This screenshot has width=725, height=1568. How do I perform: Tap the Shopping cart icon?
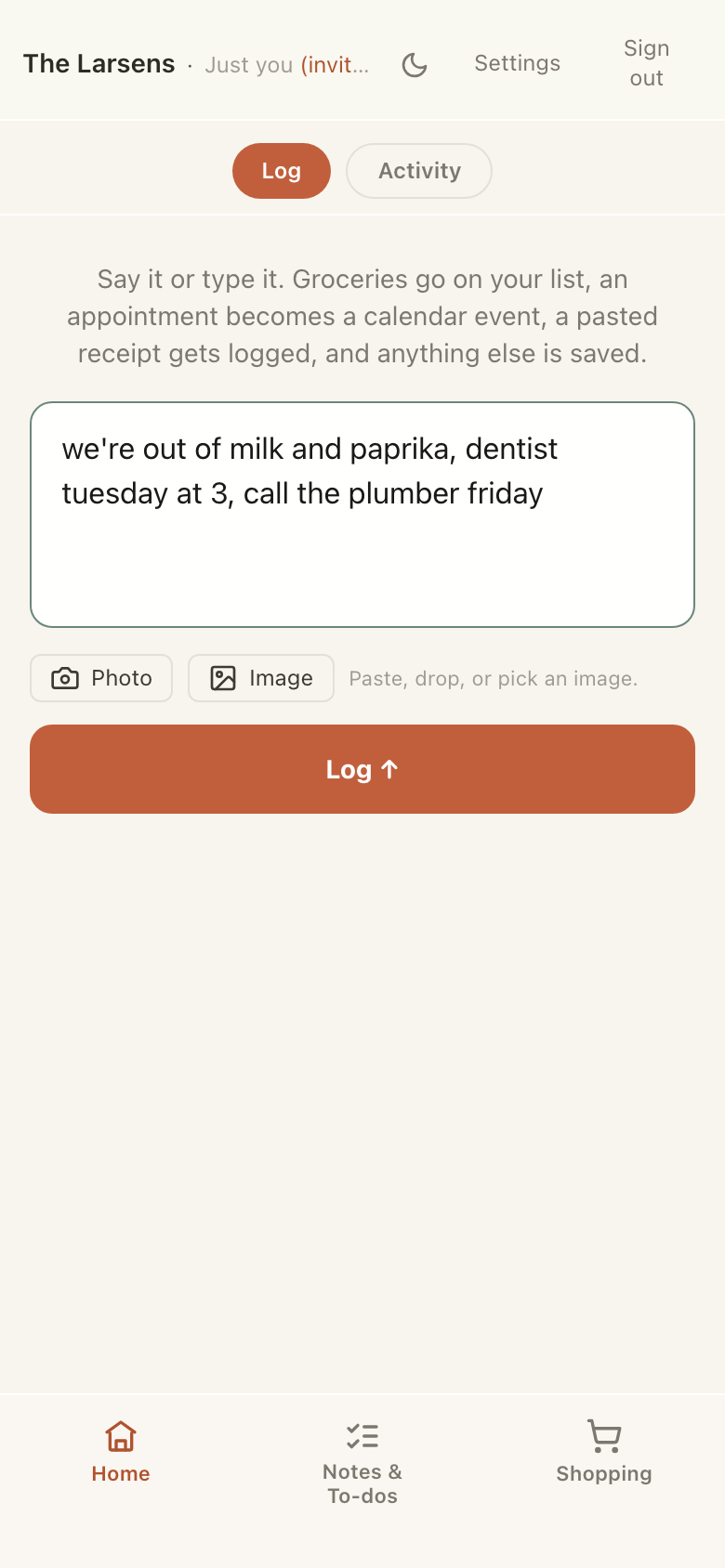[x=604, y=1436]
